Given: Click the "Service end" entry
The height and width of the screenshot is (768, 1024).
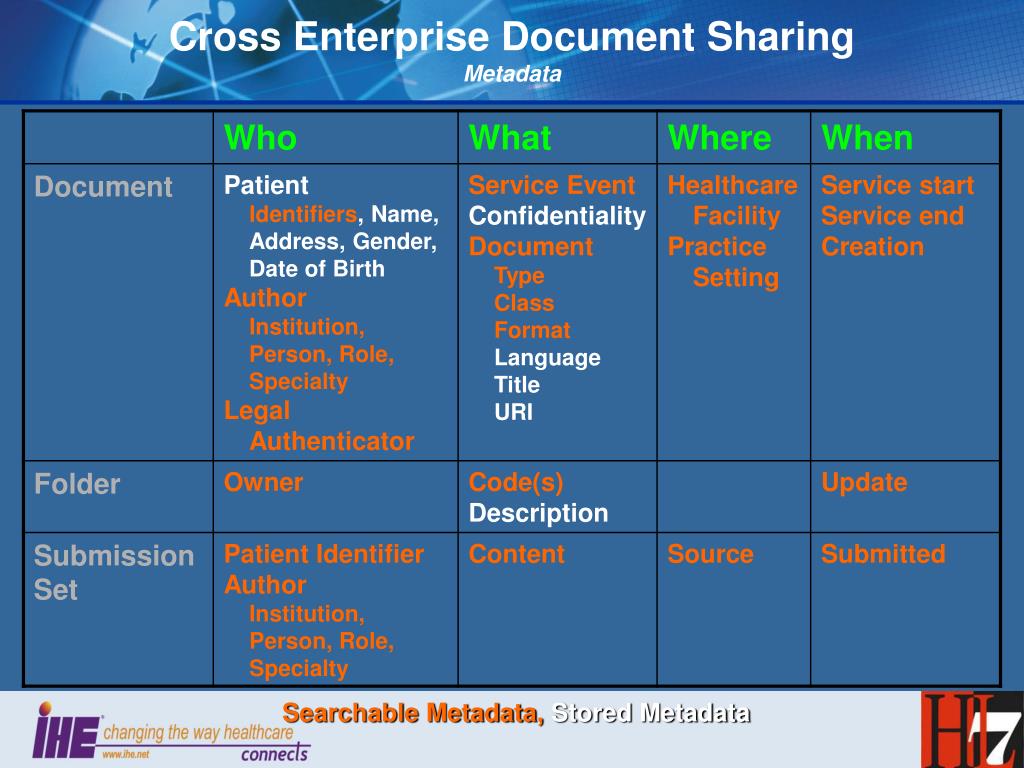Looking at the screenshot, I should point(893,216).
